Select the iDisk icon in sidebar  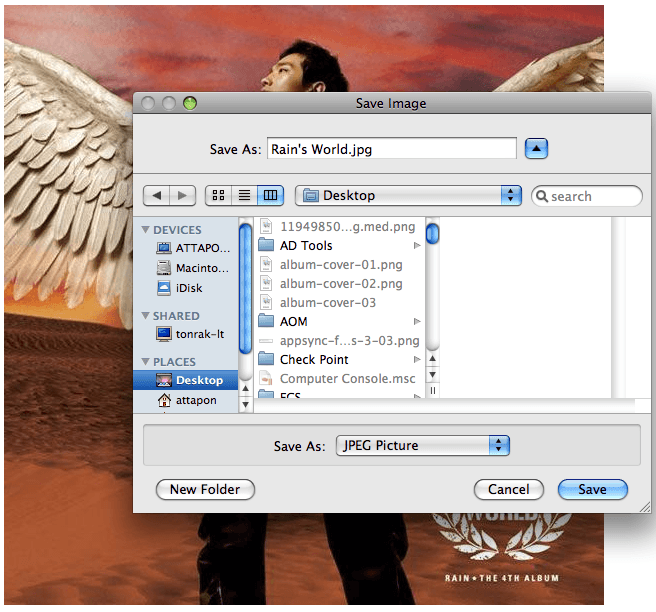(x=164, y=288)
